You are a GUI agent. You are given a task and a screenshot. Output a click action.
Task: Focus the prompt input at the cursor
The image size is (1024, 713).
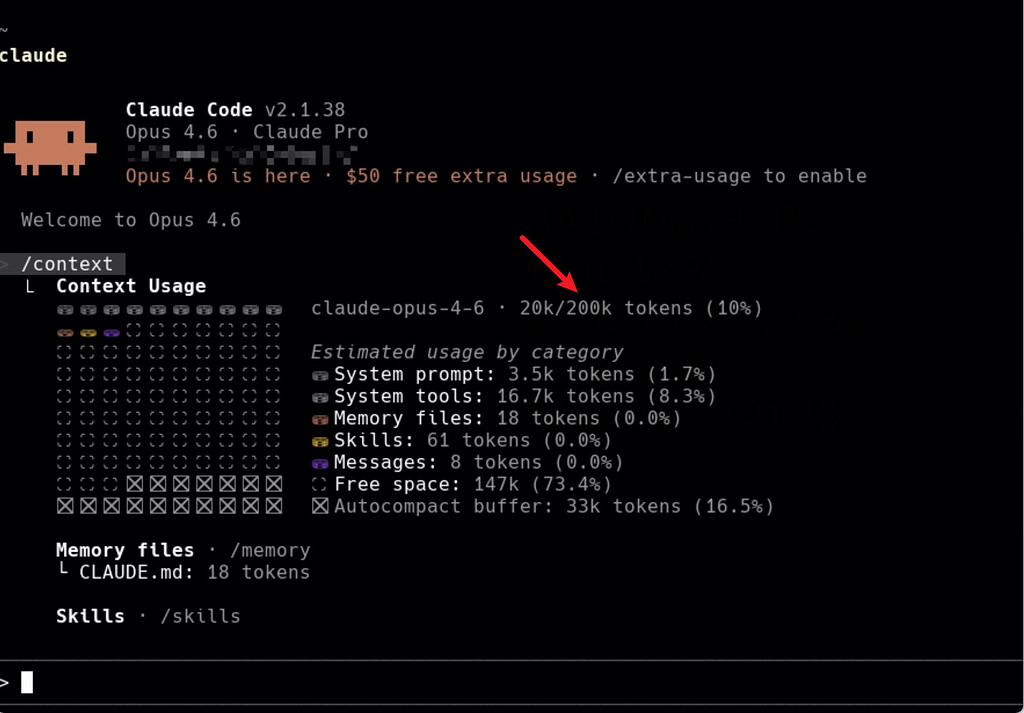click(512, 683)
